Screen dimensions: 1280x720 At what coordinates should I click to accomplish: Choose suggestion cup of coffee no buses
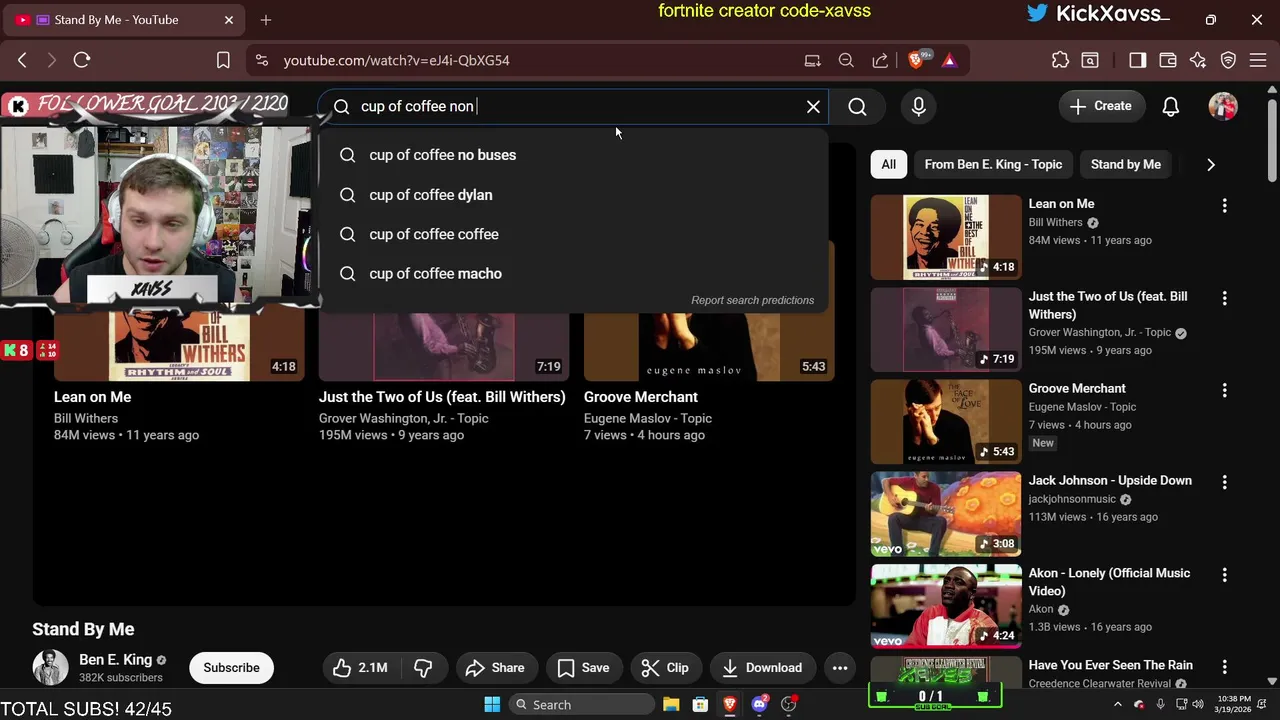tap(573, 155)
